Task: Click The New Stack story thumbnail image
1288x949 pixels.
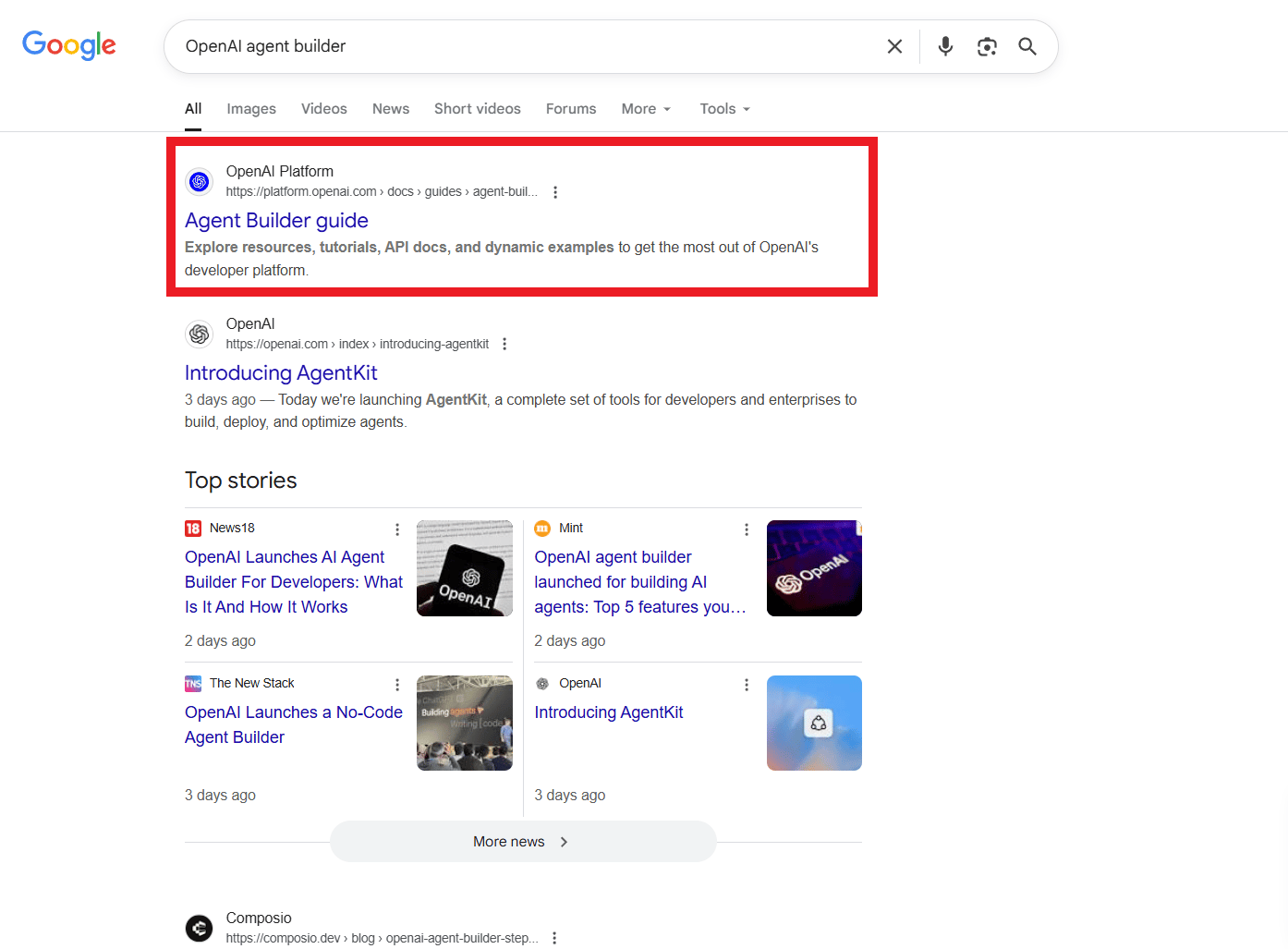Action: pyautogui.click(x=465, y=724)
